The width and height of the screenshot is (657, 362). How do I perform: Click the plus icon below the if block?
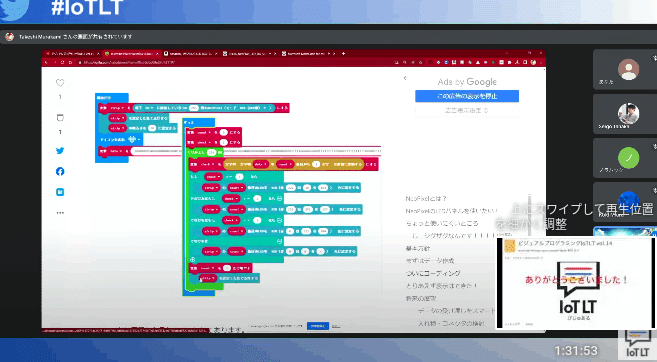(x=192, y=259)
